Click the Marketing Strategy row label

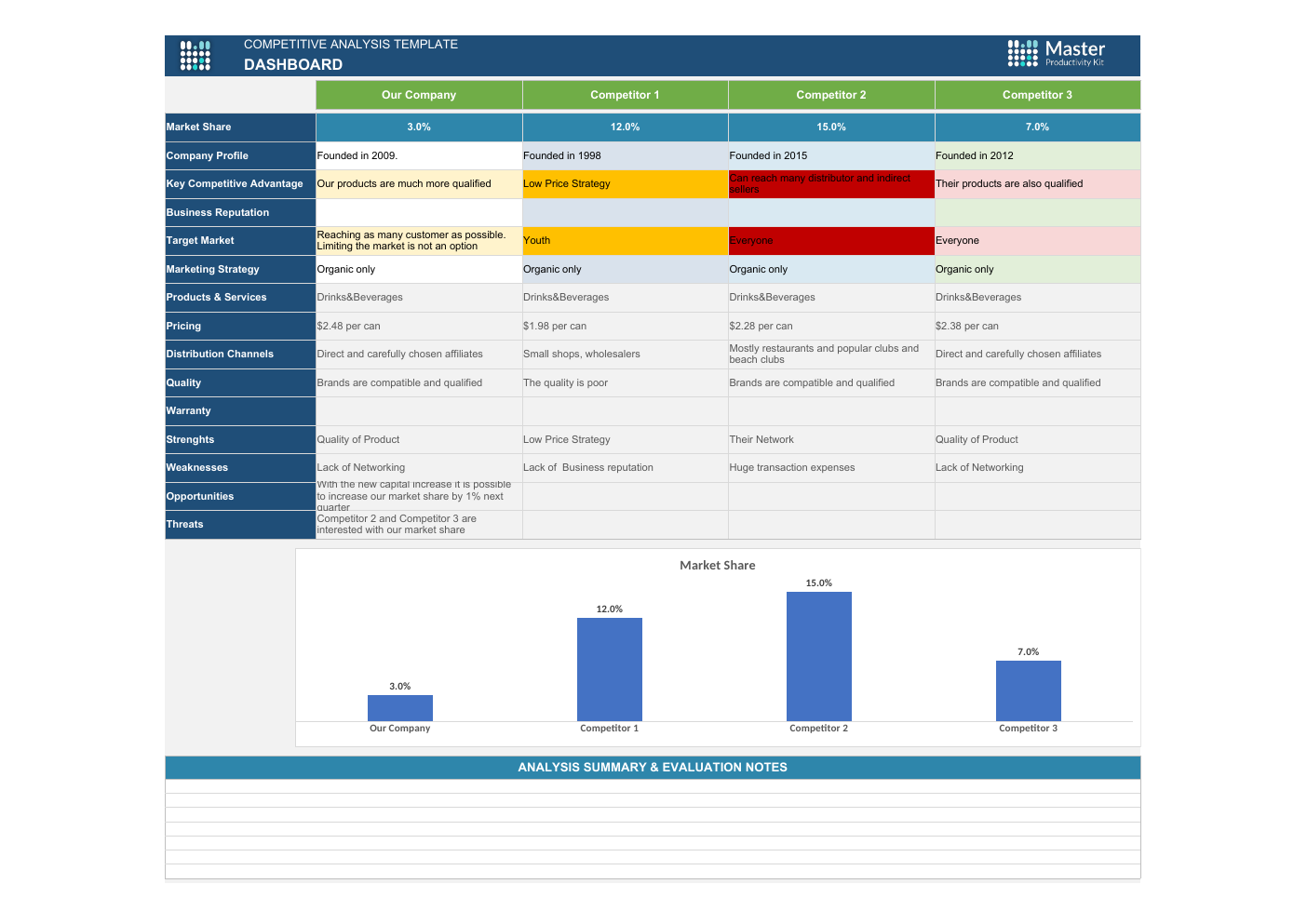(x=240, y=270)
